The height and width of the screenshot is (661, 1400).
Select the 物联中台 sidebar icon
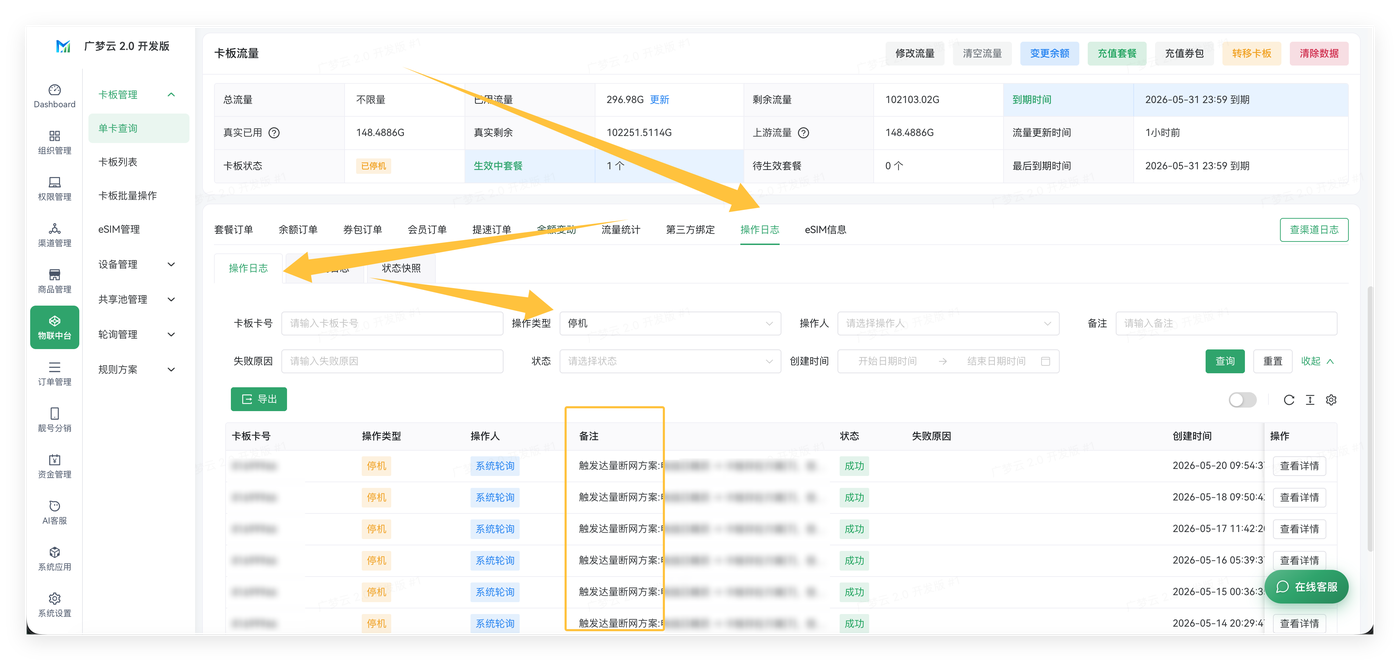54,327
